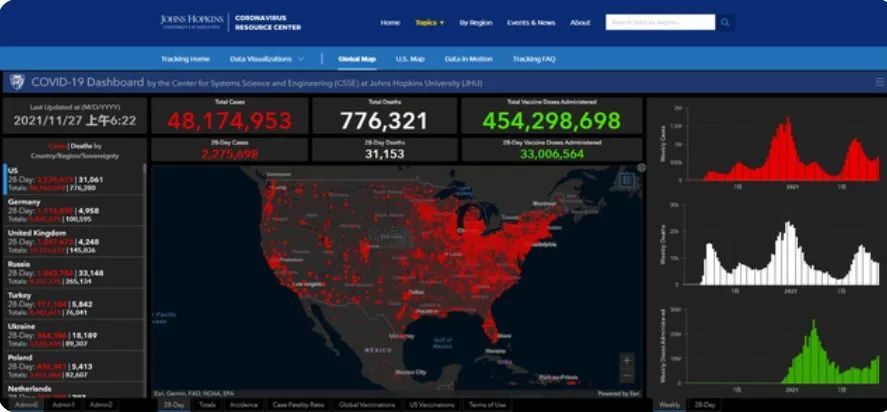Click the Total Cases value 48,174,953

pyautogui.click(x=230, y=121)
